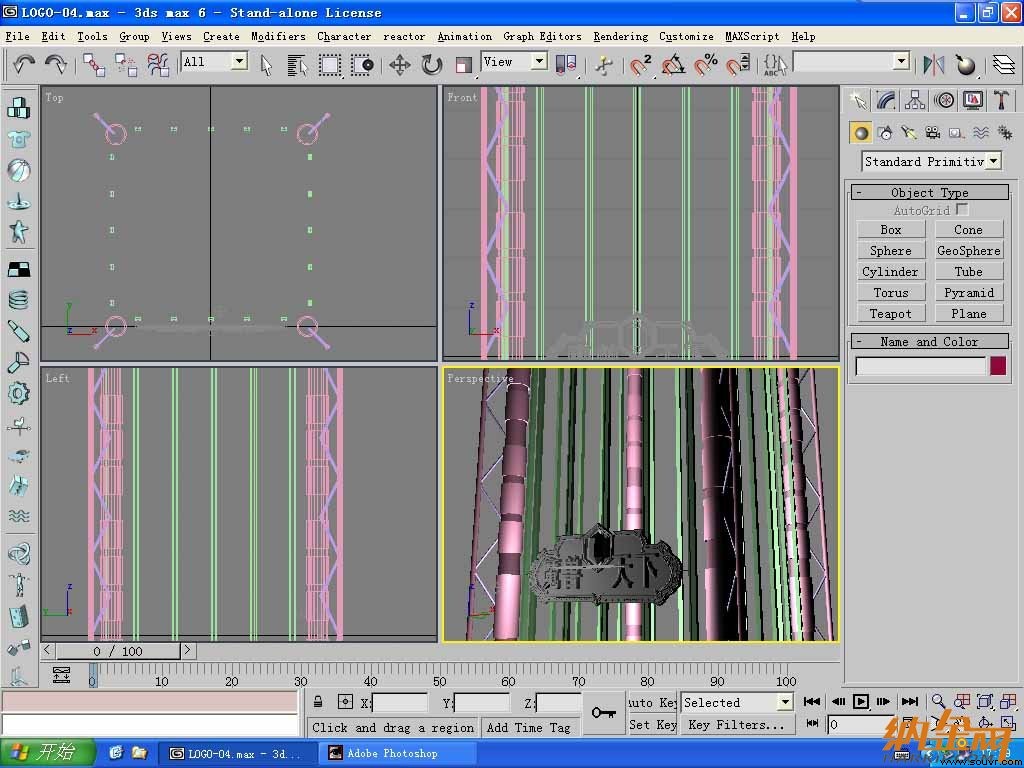Toggle Window/Crossing selection mode
Viewport: 1024px width, 768px height.
point(362,65)
